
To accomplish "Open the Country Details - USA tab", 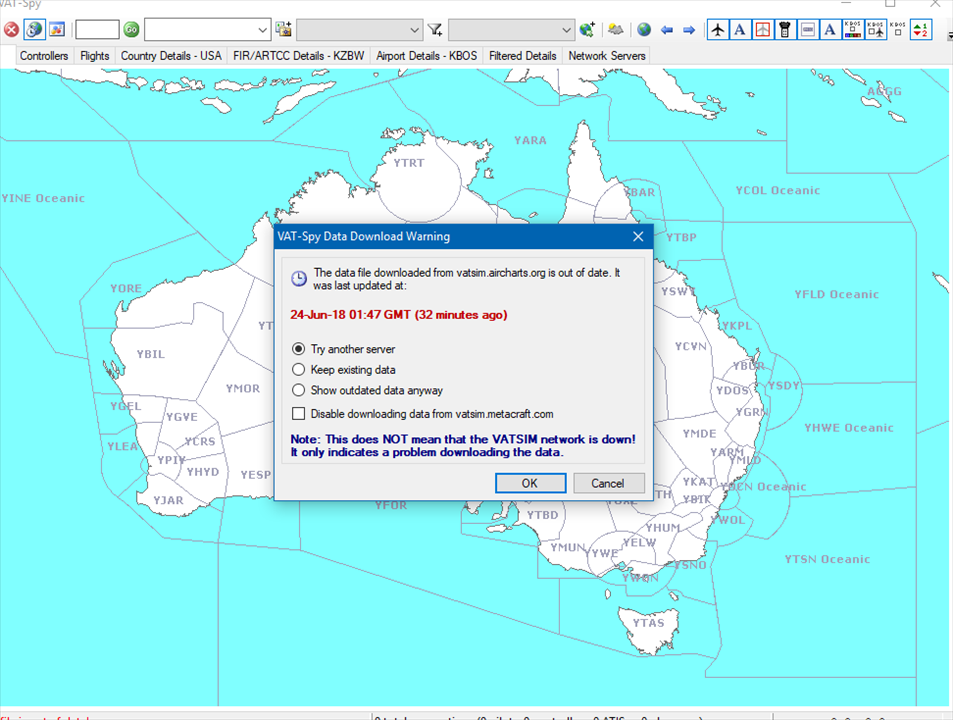I will tap(171, 56).
